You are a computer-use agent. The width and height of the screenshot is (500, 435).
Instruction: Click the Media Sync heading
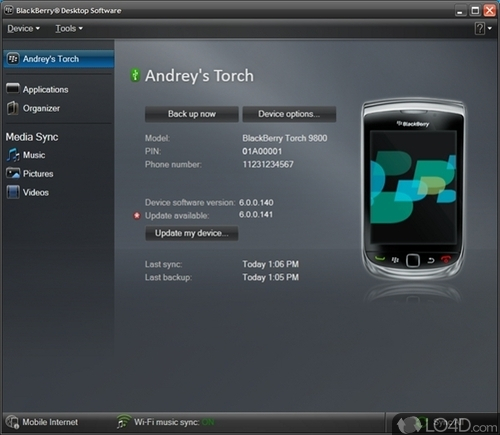pos(32,137)
